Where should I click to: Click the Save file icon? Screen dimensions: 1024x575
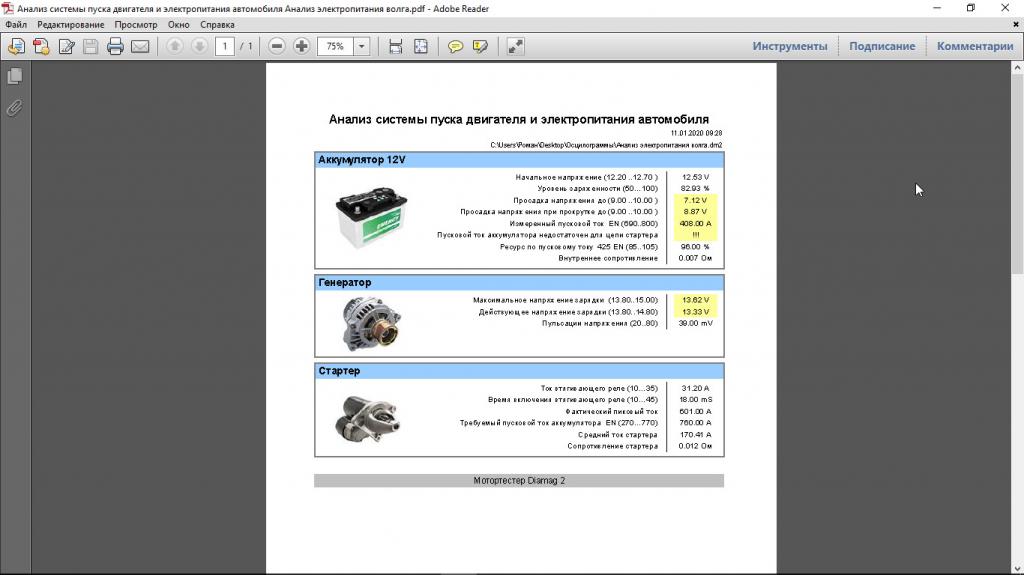91,46
